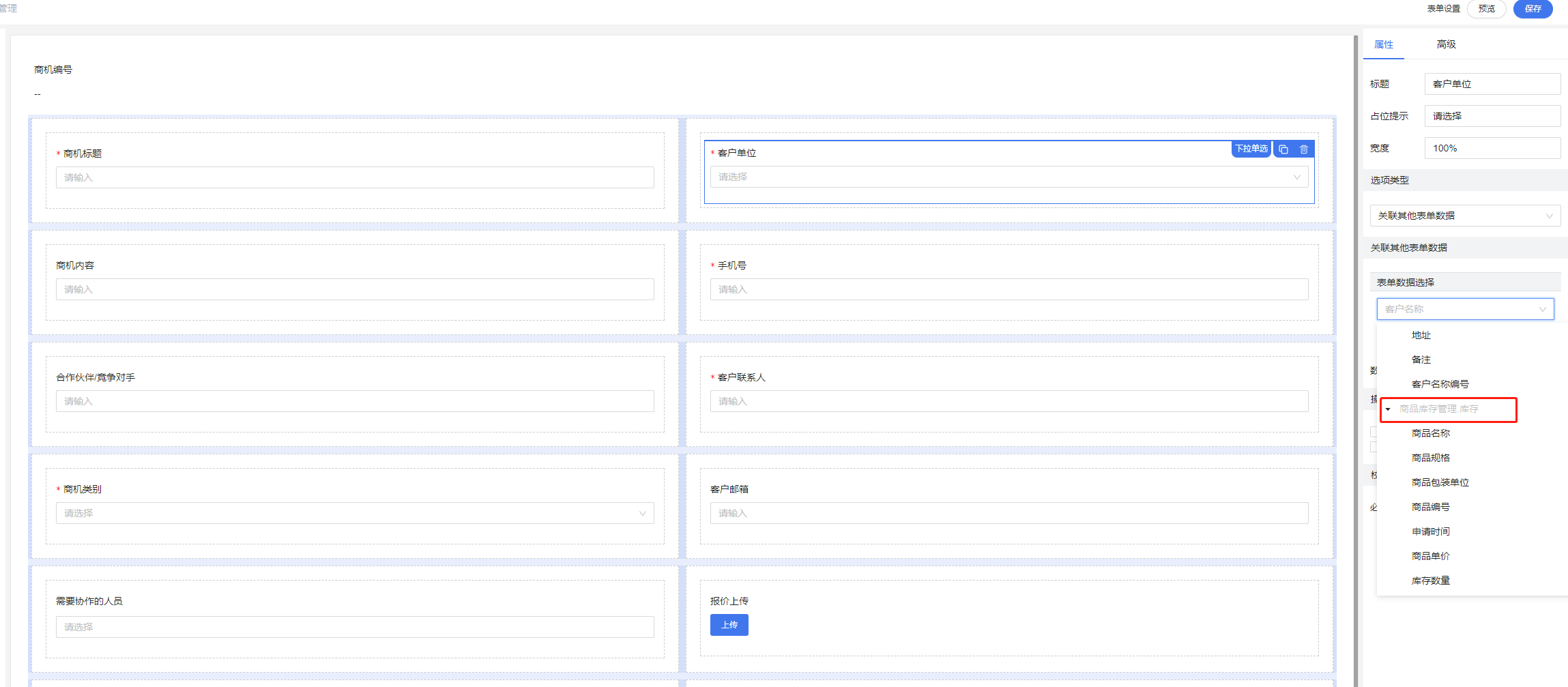The width and height of the screenshot is (1568, 687).
Task: Edit the 占位提示 field
Action: point(1492,116)
